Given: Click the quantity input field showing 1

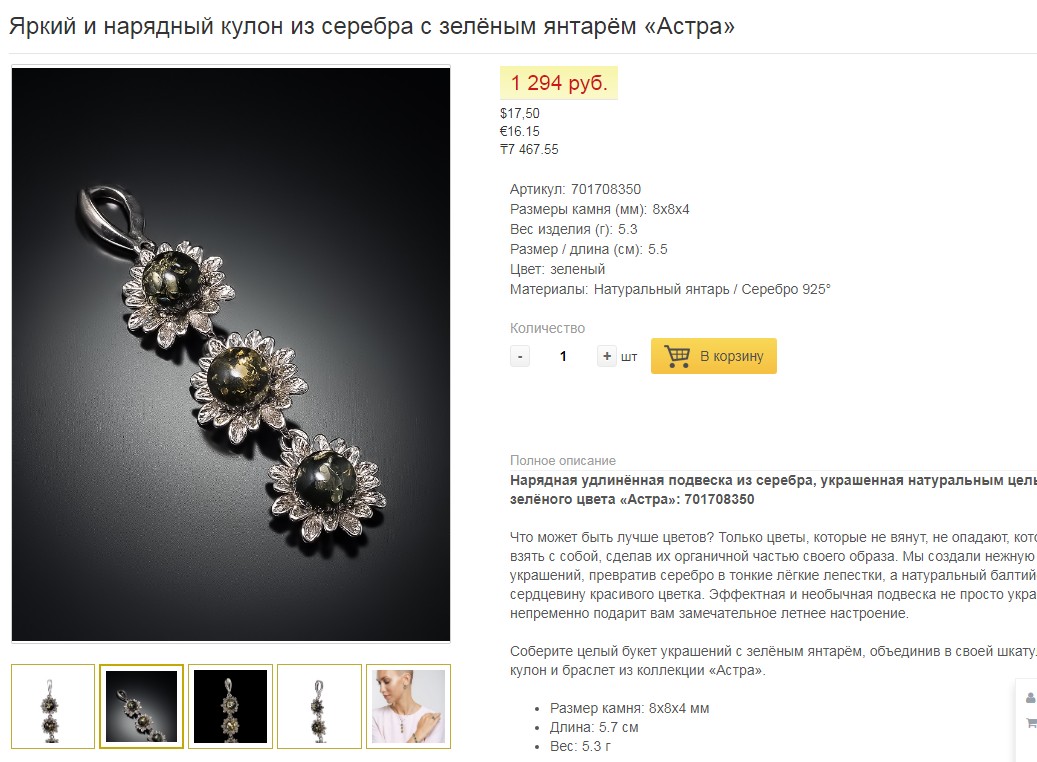Looking at the screenshot, I should 563,356.
